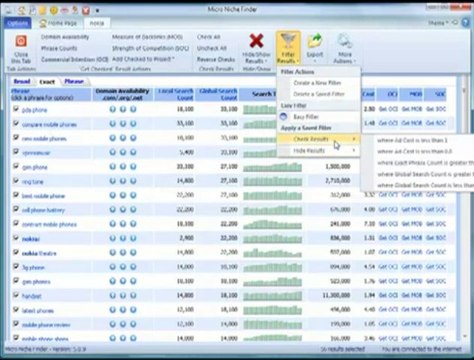Click the Local Search Count column header
The image size is (474, 360).
[176, 94]
